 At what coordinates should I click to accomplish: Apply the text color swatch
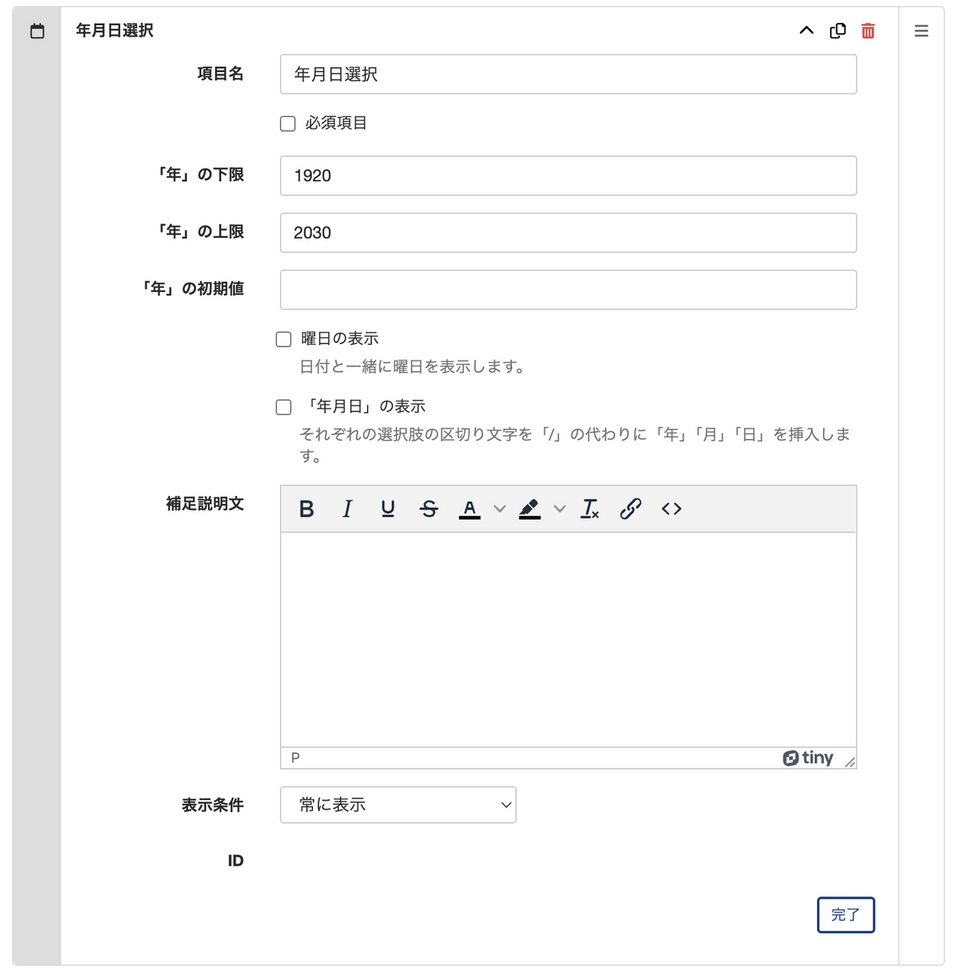tap(470, 509)
